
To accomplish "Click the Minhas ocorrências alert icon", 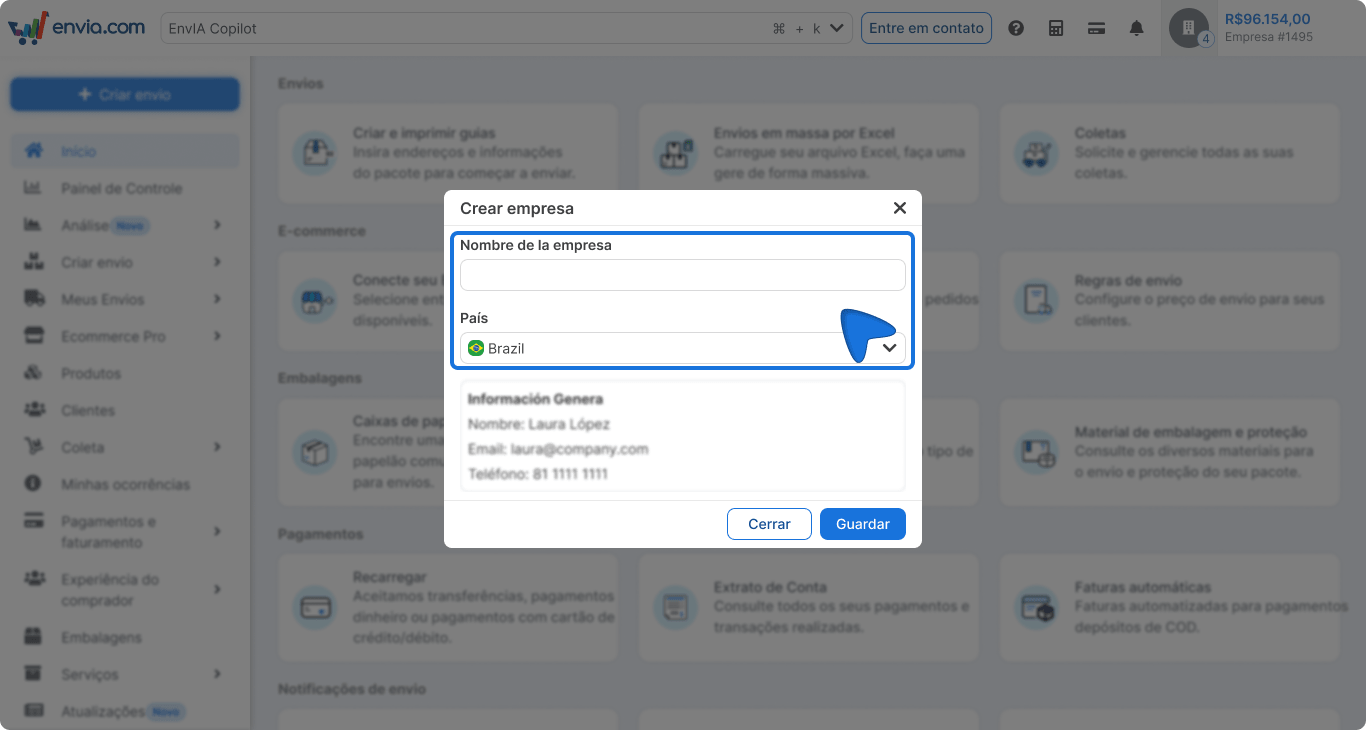I will tap(34, 484).
